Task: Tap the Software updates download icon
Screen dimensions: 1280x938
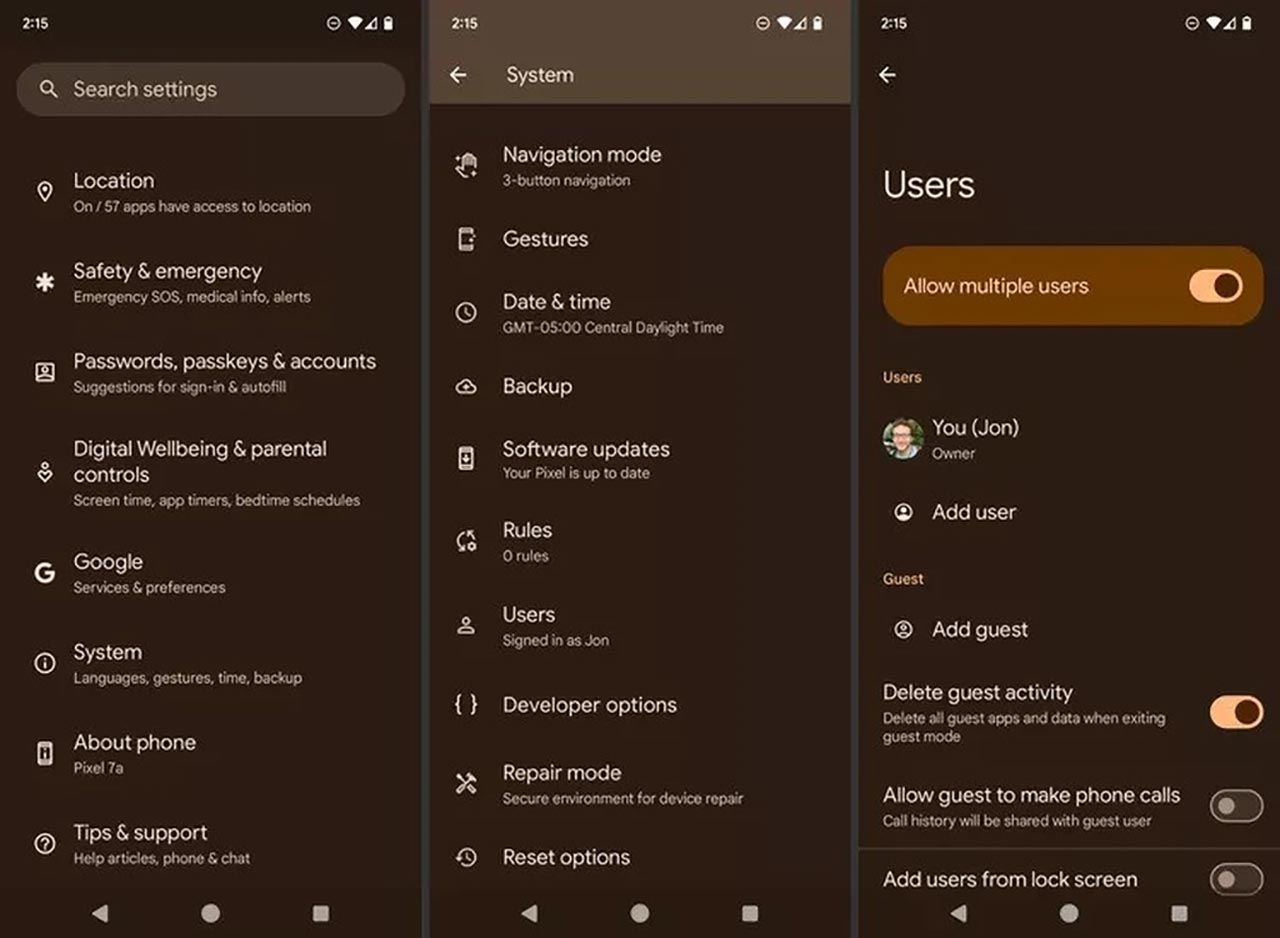Action: click(466, 459)
